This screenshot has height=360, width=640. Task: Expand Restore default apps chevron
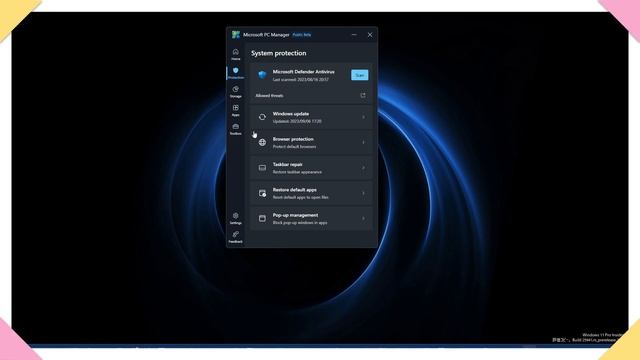(x=363, y=193)
